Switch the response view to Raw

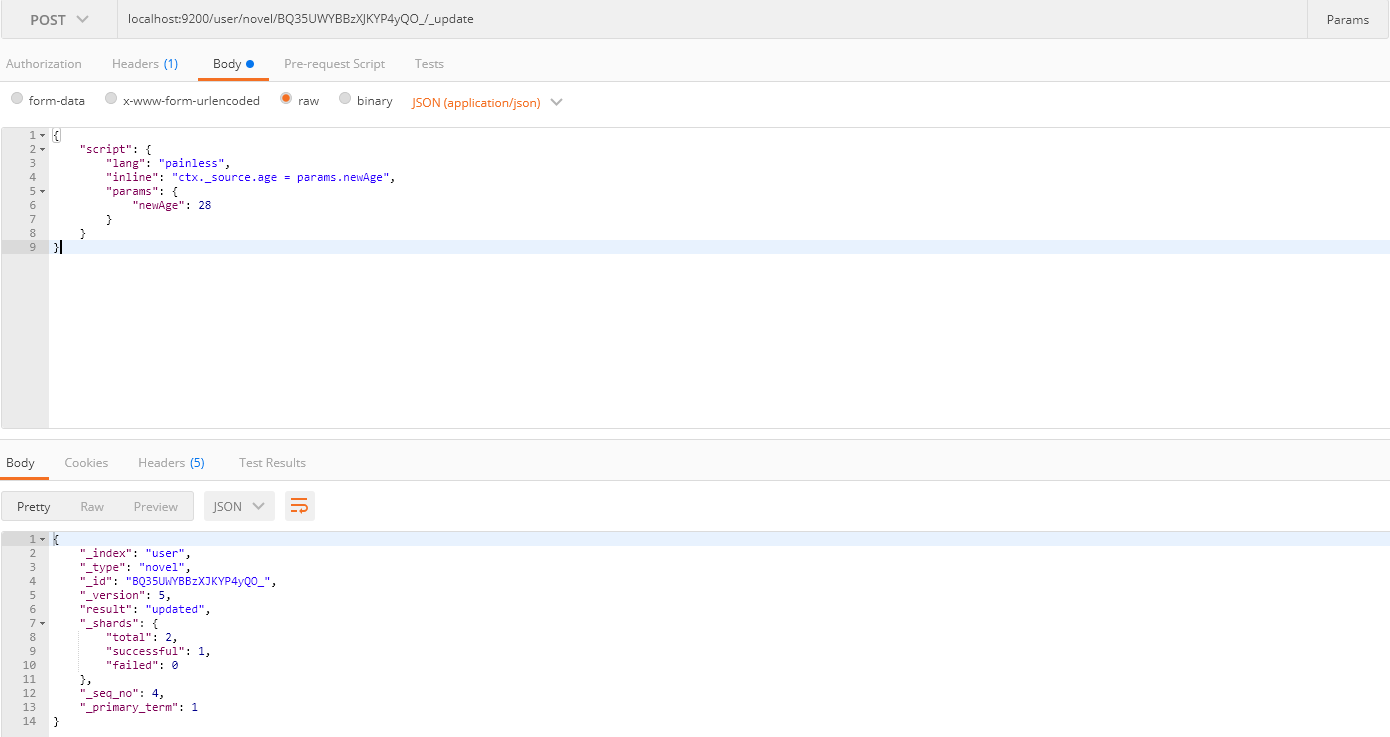point(92,507)
